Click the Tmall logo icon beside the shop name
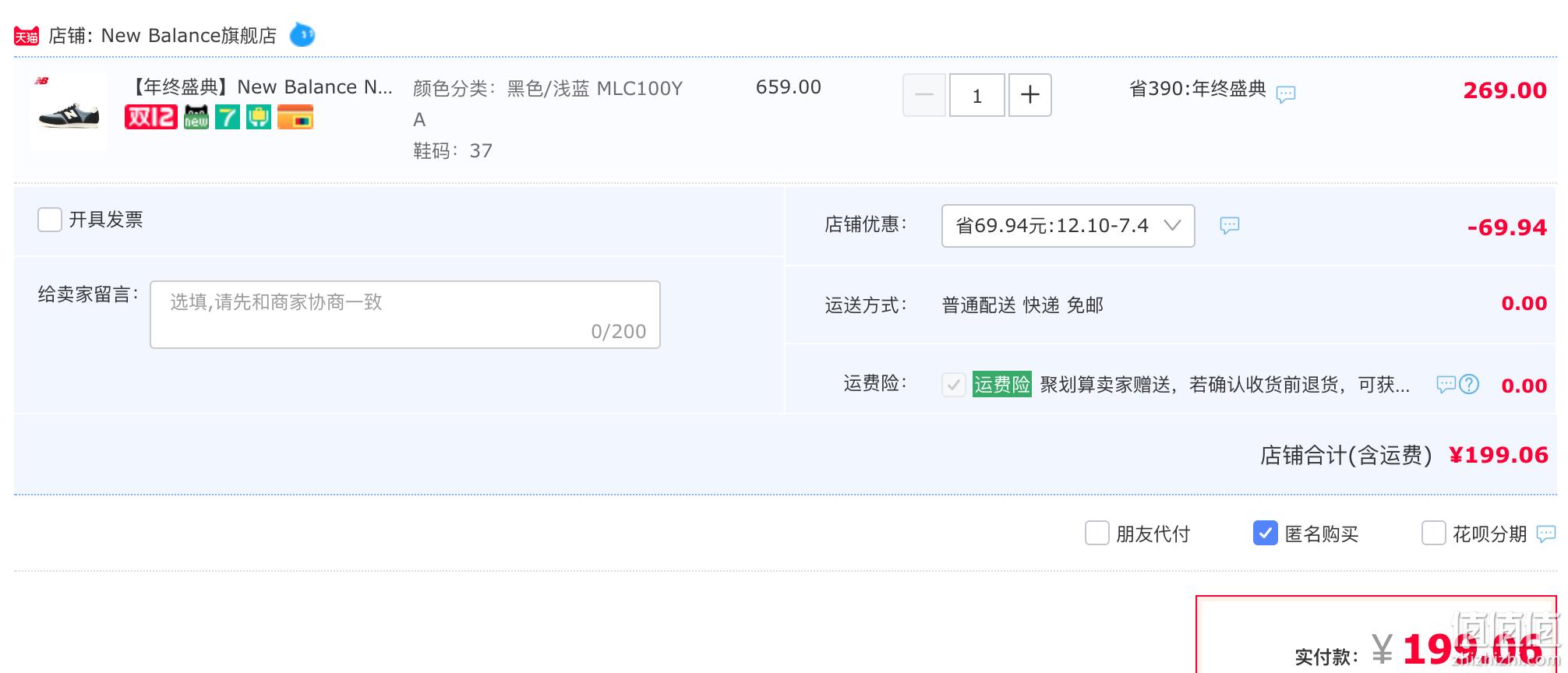The height and width of the screenshot is (673, 1568). (x=26, y=36)
